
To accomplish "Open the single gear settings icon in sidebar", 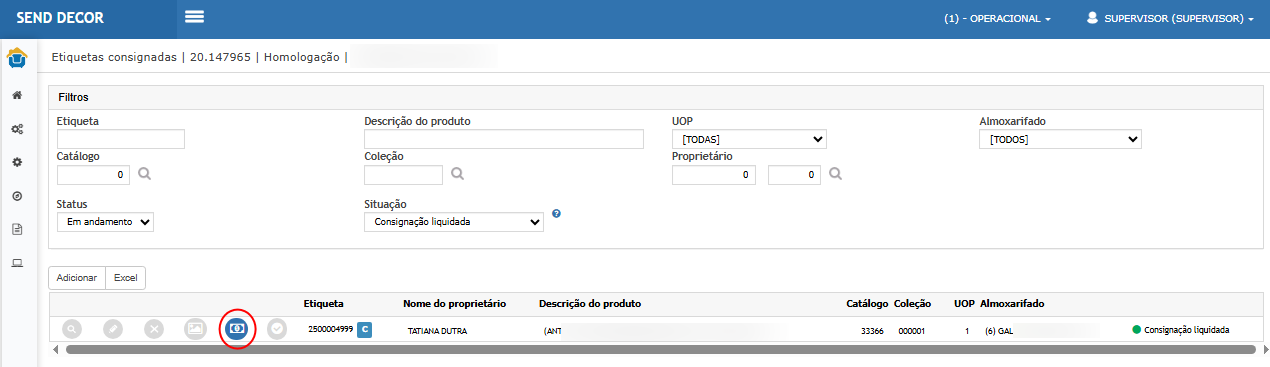I will [17, 162].
